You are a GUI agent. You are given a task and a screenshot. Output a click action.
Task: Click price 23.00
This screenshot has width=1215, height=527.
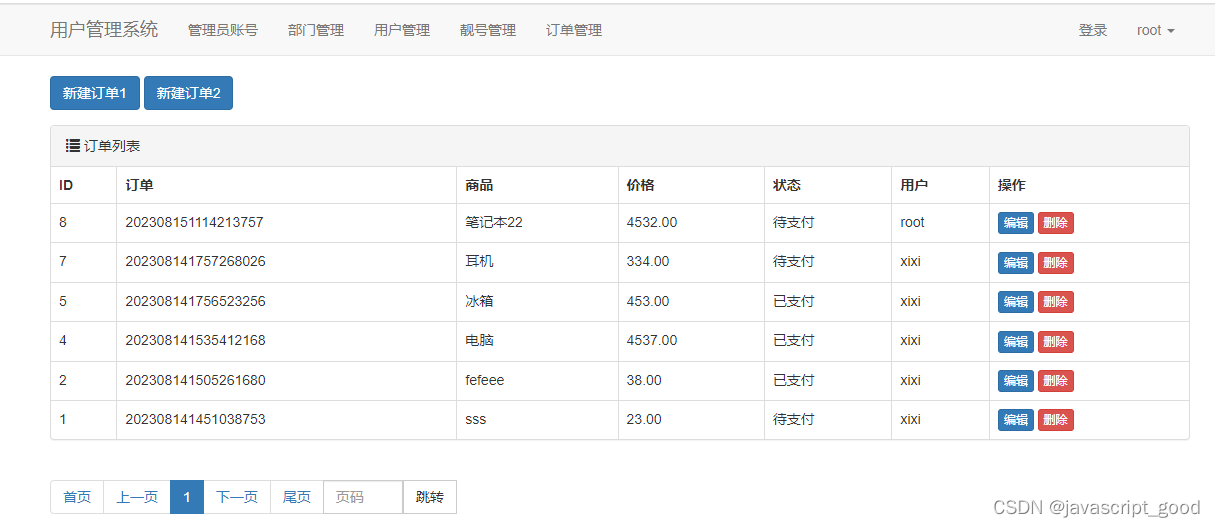tap(644, 419)
